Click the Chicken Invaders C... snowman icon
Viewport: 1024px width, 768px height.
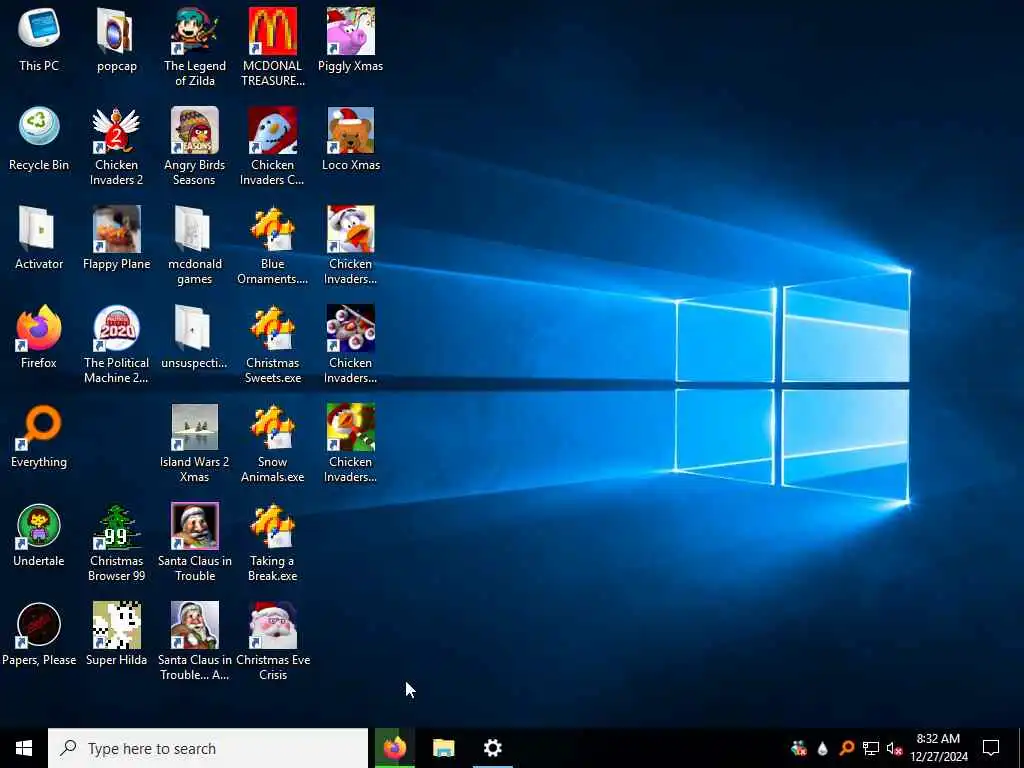(272, 130)
